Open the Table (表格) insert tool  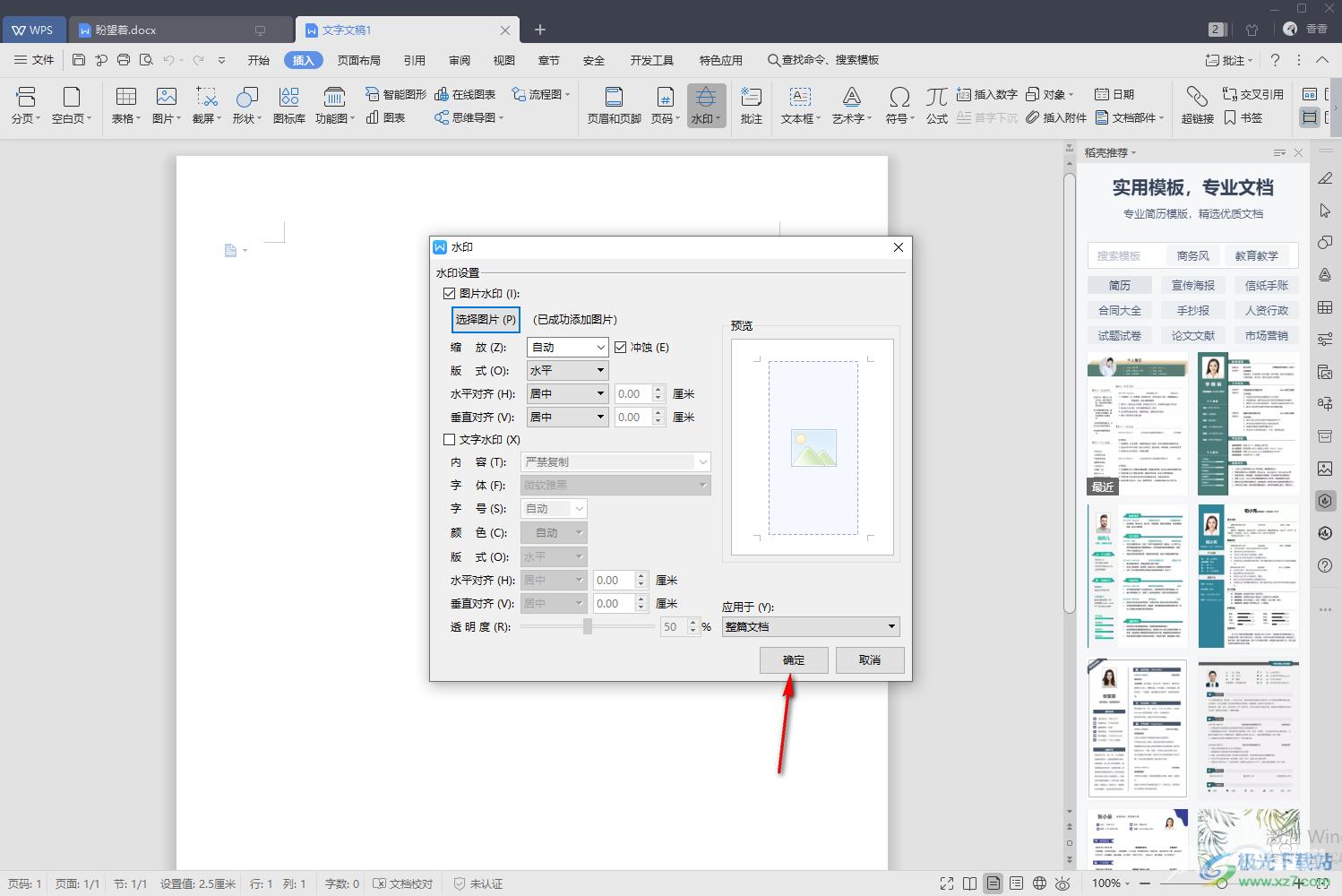click(x=125, y=105)
